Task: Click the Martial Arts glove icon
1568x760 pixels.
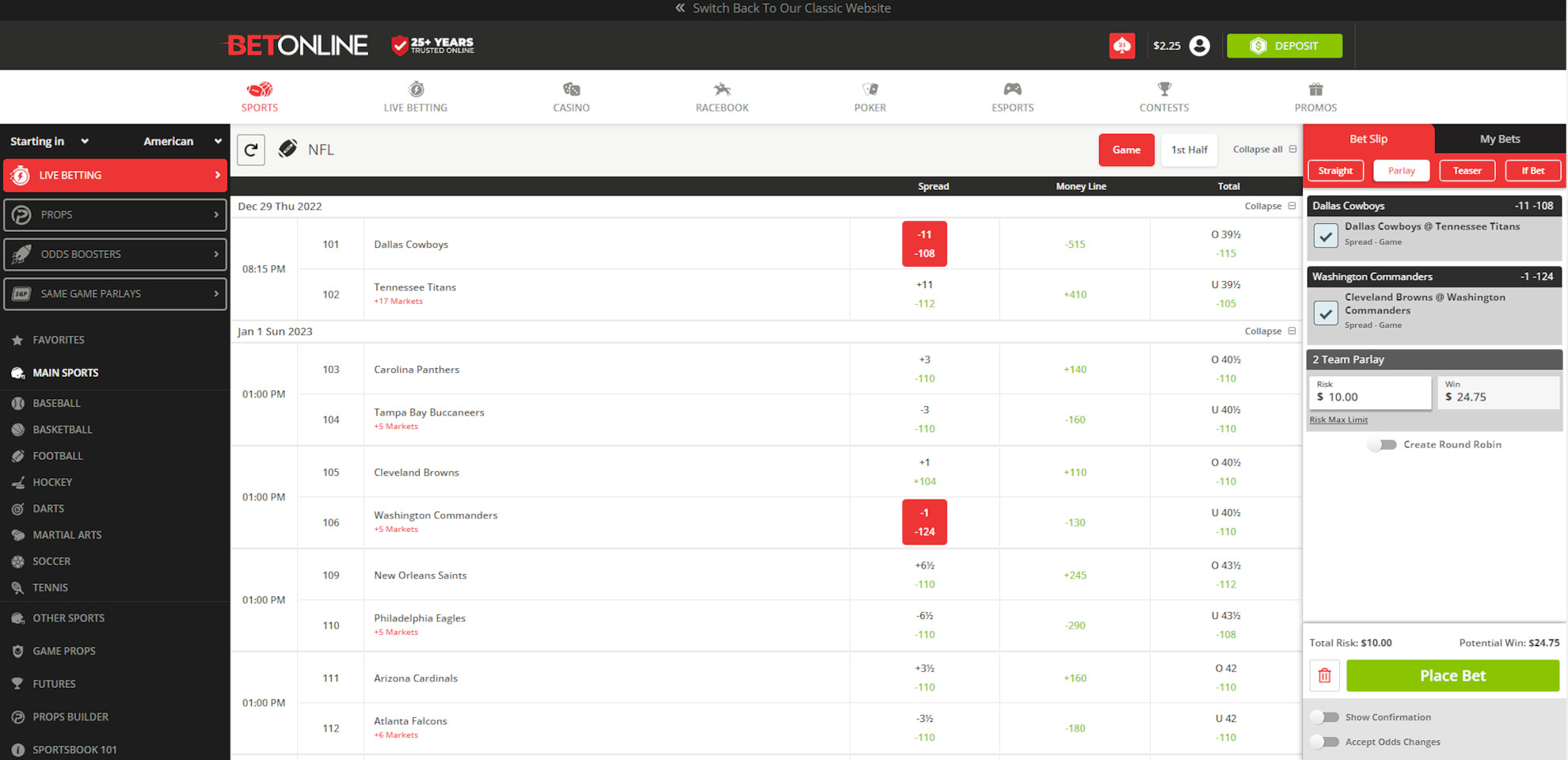Action: [17, 534]
